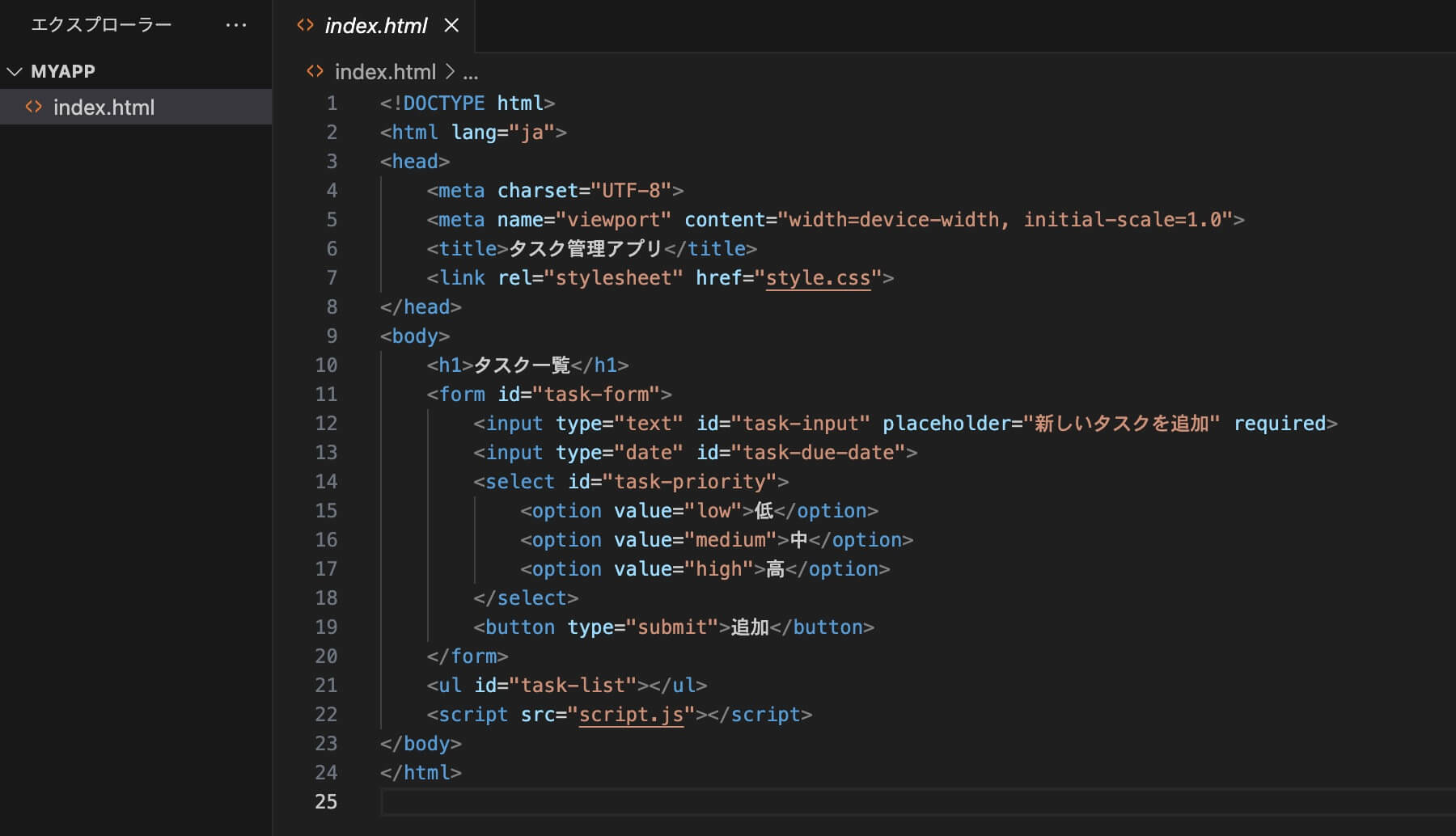Open the script.js link on line 22

(x=631, y=715)
